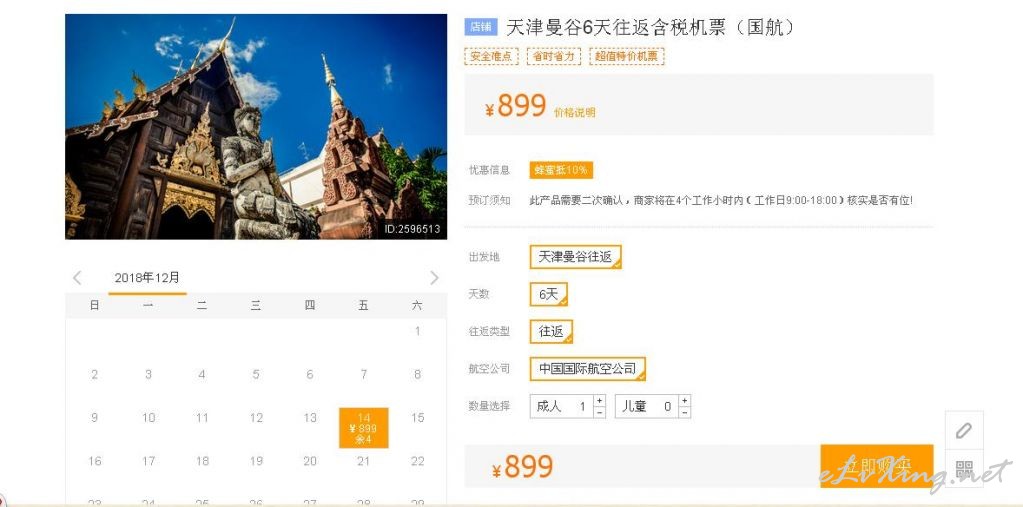This screenshot has width=1023, height=507.
Task: Click the 安全准点 tag
Action: [491, 56]
